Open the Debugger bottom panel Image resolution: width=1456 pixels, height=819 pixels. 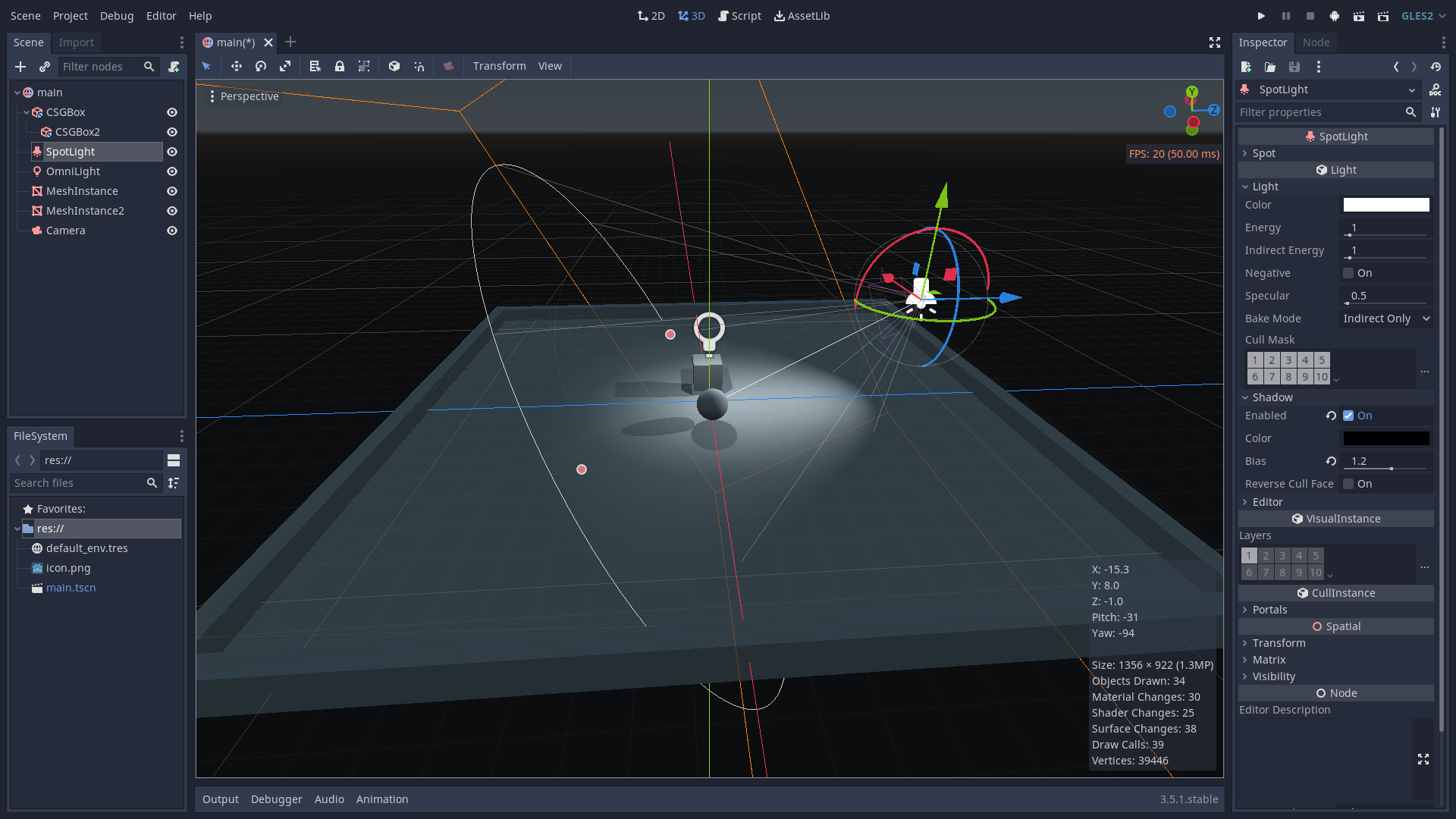pos(276,799)
